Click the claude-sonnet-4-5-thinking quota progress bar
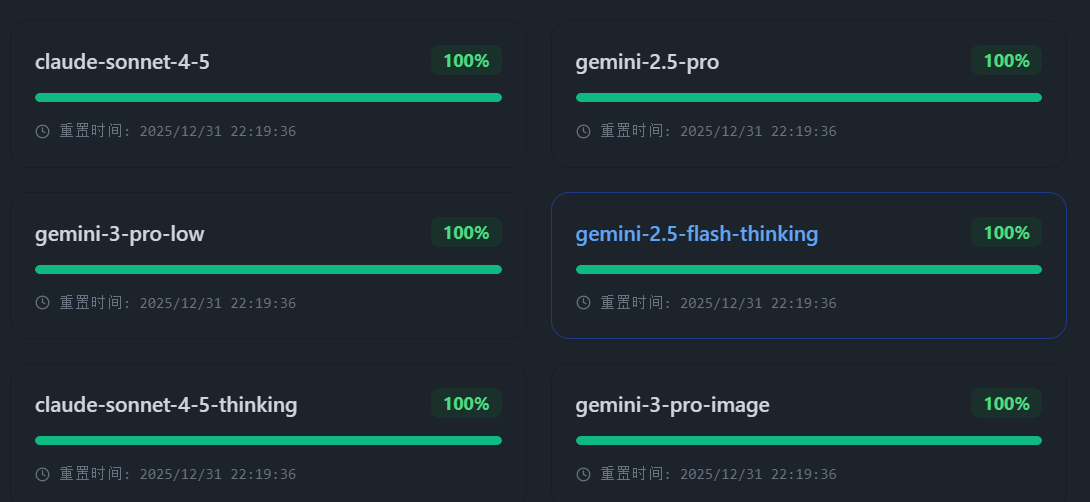 point(268,440)
